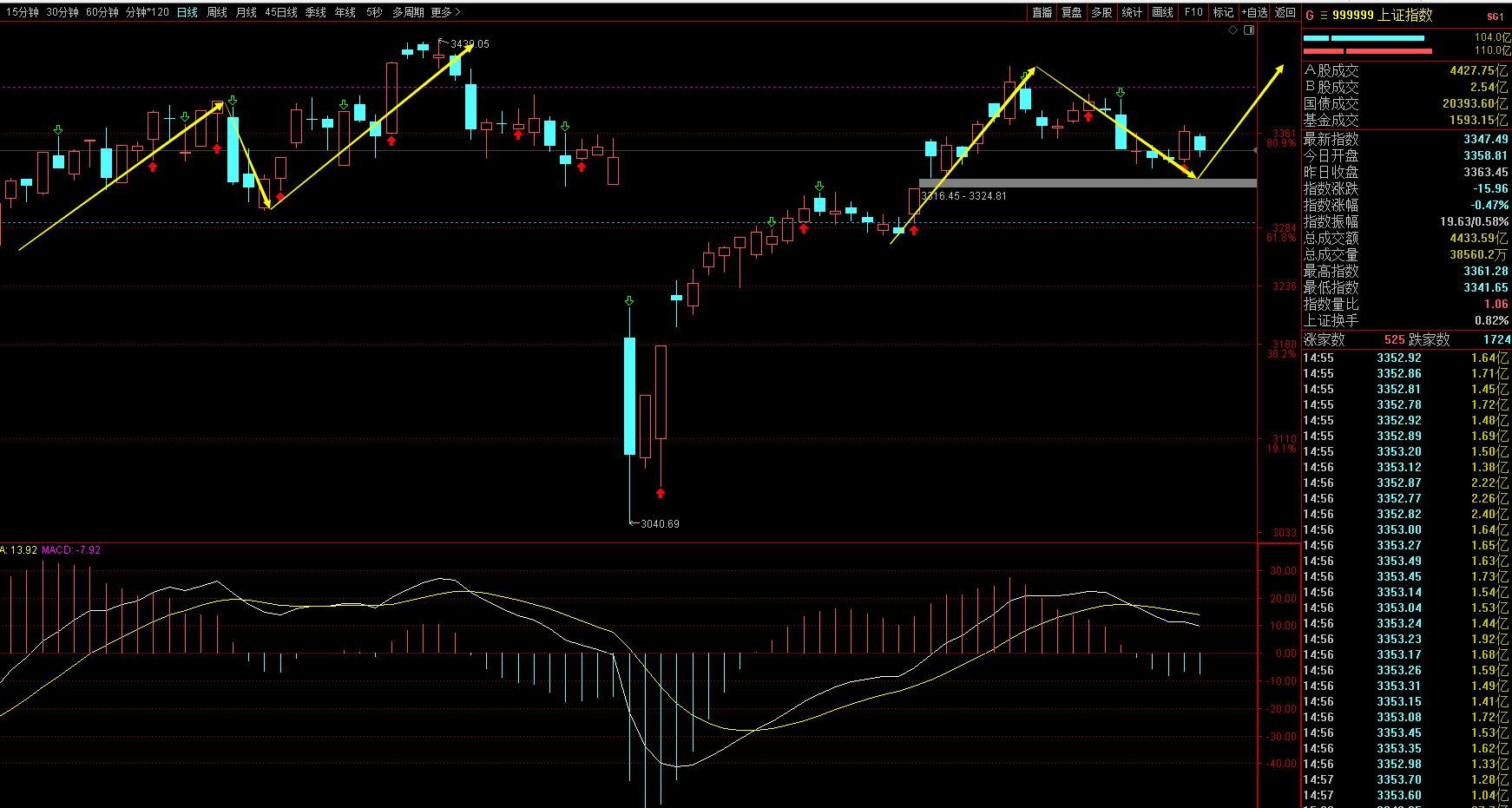Click the diamond icon above the chart
The width and height of the screenshot is (1512, 808).
click(x=1233, y=30)
